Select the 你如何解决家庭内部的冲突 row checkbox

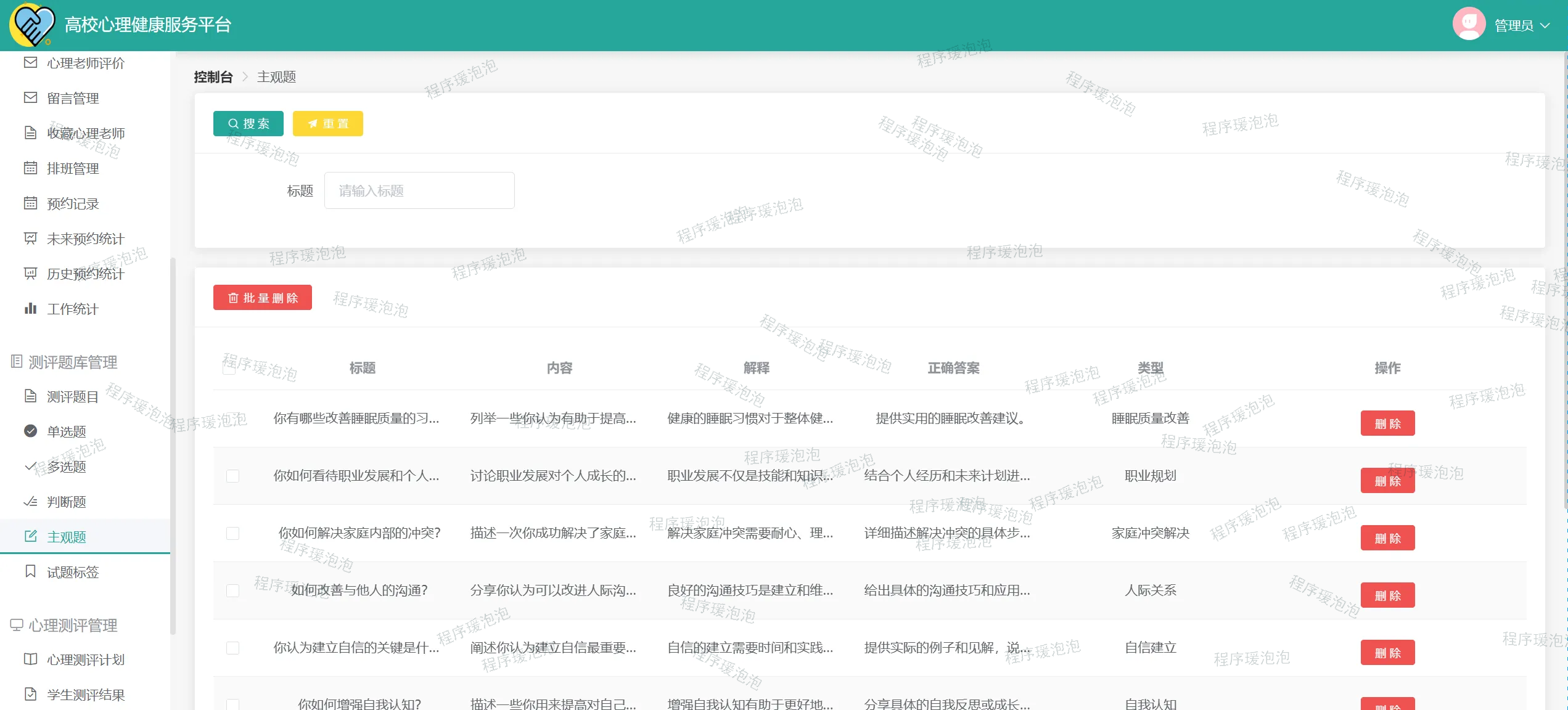pos(232,533)
